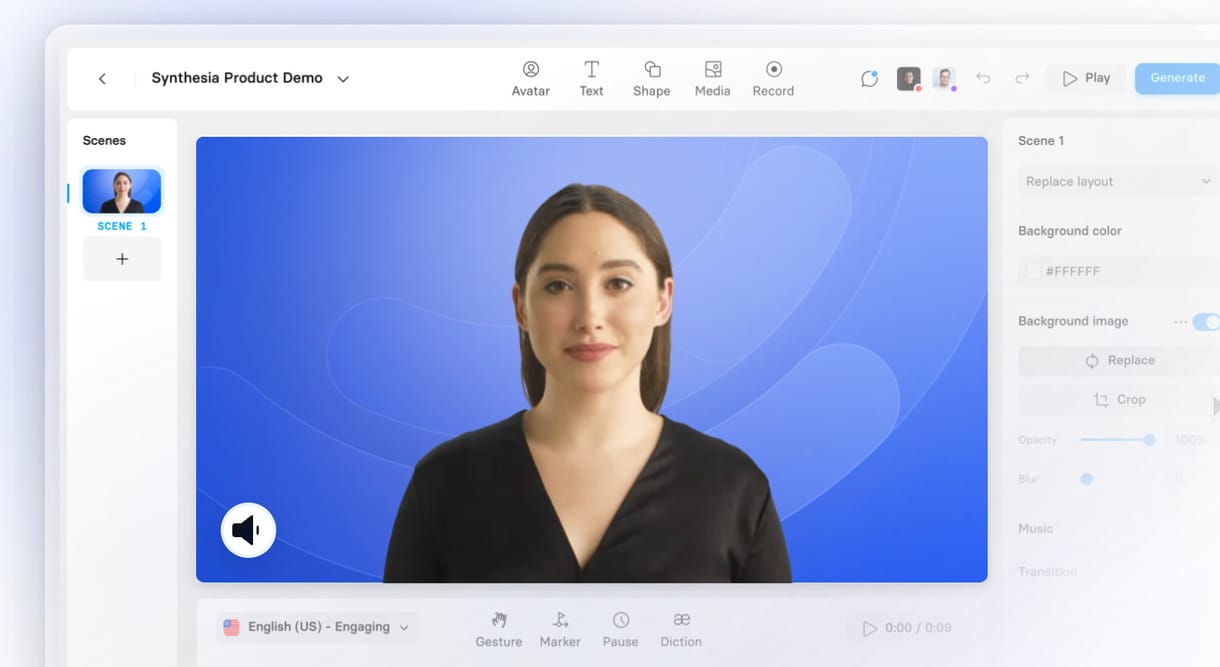
Task: Replace the background image
Action: [1119, 361]
